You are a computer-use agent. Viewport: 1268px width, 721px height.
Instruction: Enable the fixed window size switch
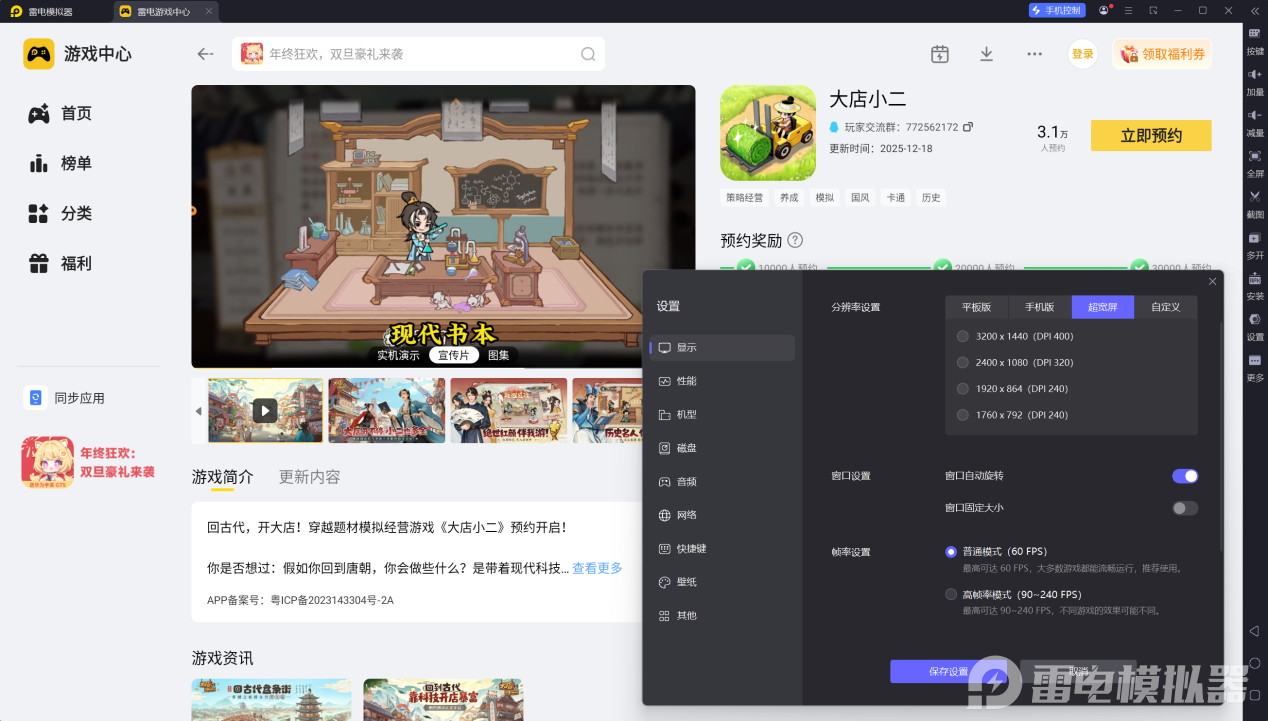tap(1184, 508)
